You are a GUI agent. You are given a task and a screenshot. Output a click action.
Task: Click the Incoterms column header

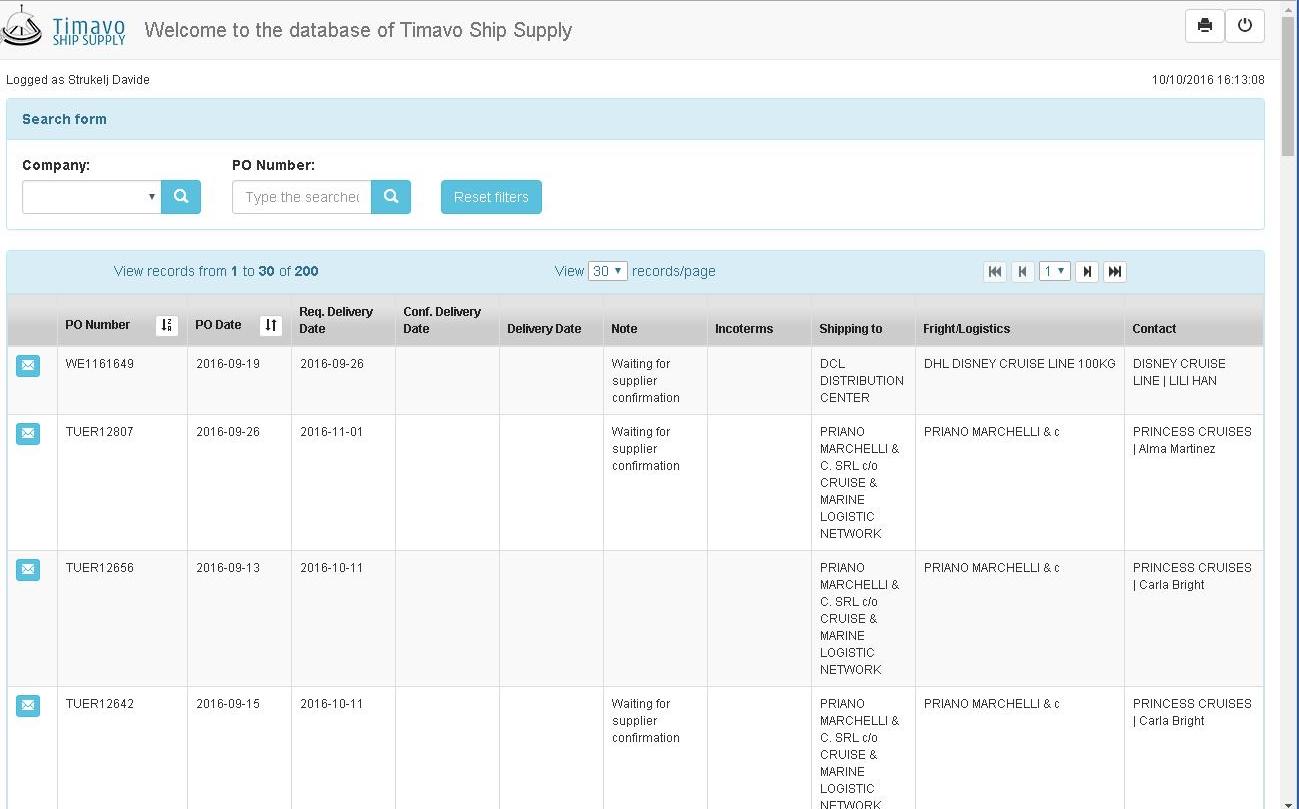coord(759,320)
